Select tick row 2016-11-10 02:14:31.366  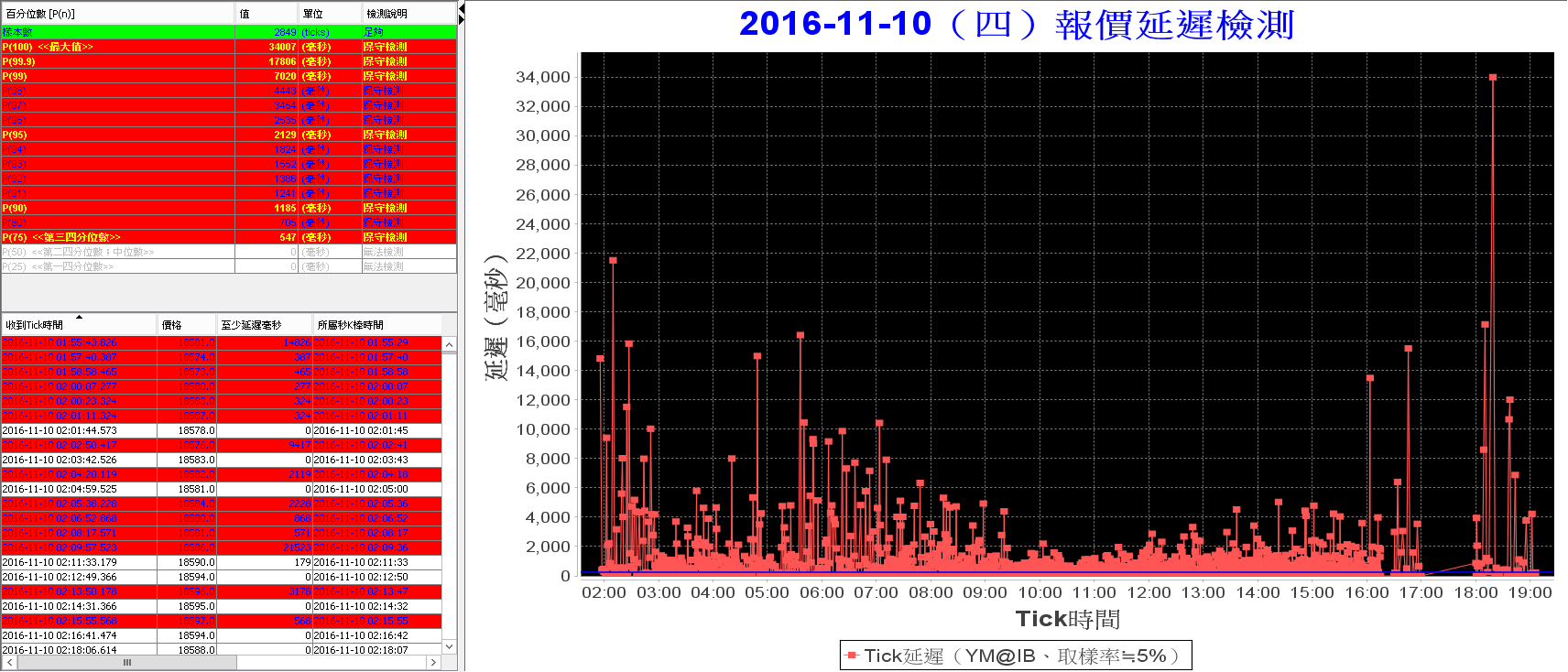click(222, 606)
